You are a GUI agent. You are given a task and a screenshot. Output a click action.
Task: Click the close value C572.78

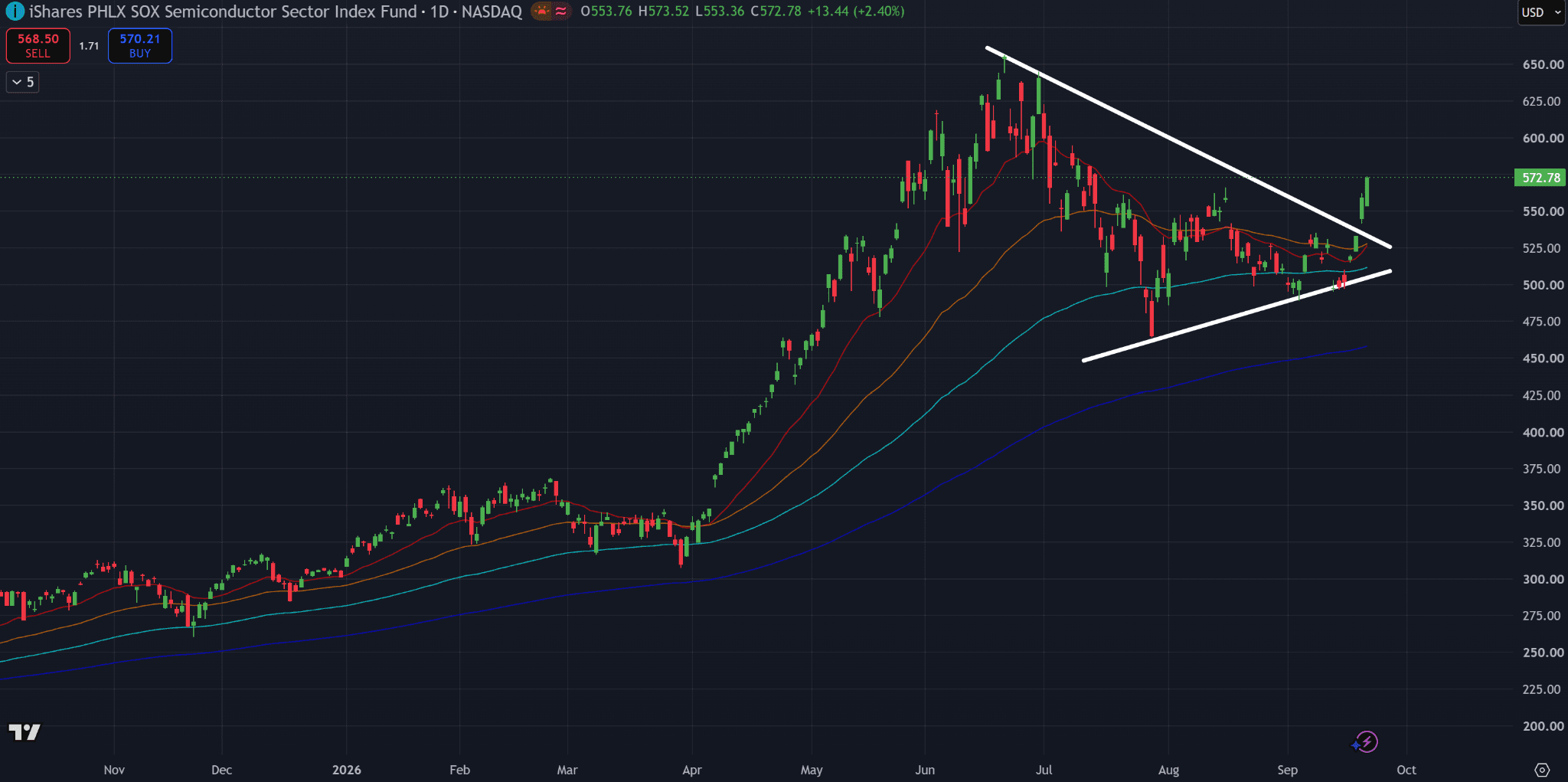pyautogui.click(x=776, y=11)
